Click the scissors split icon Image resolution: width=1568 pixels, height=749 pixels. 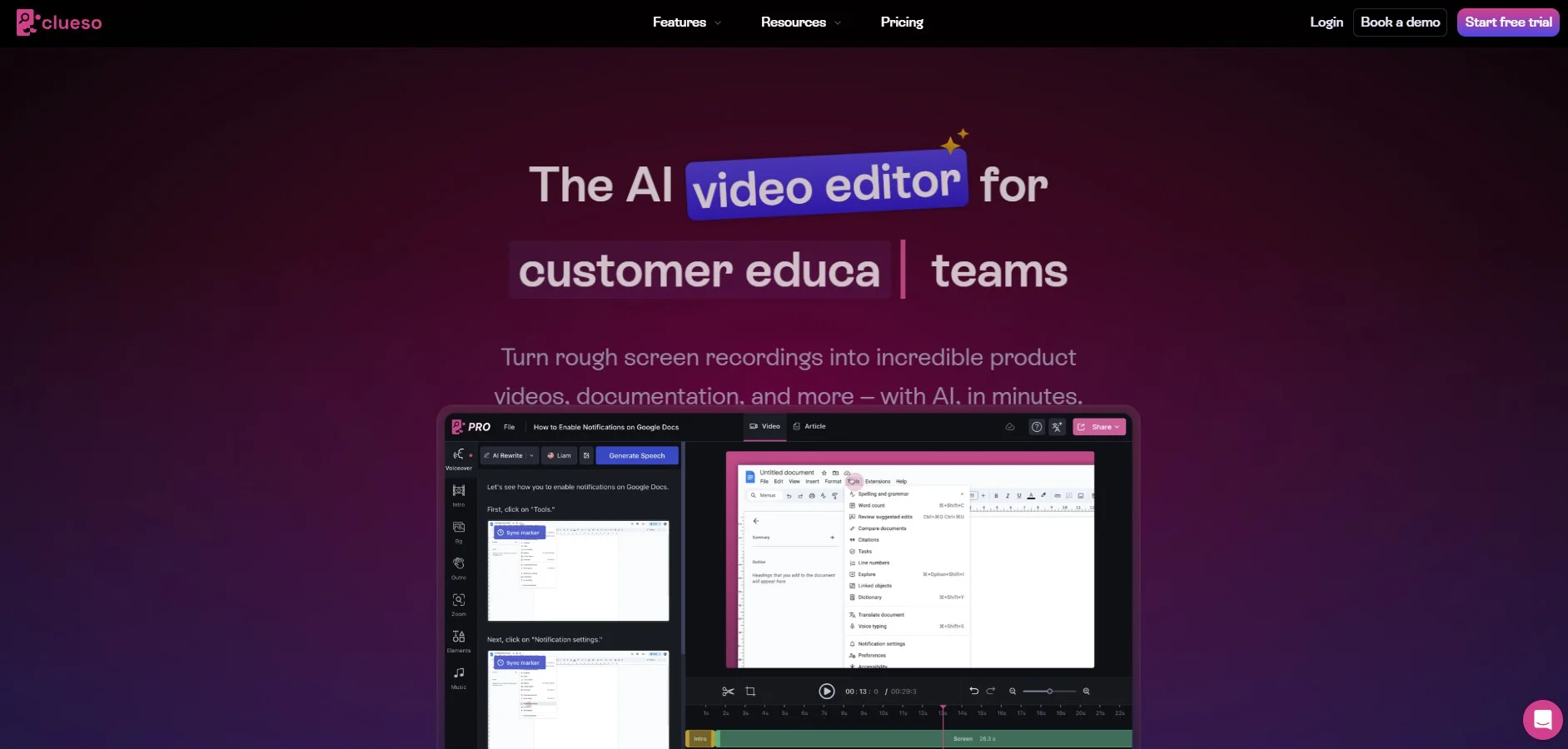coord(728,692)
